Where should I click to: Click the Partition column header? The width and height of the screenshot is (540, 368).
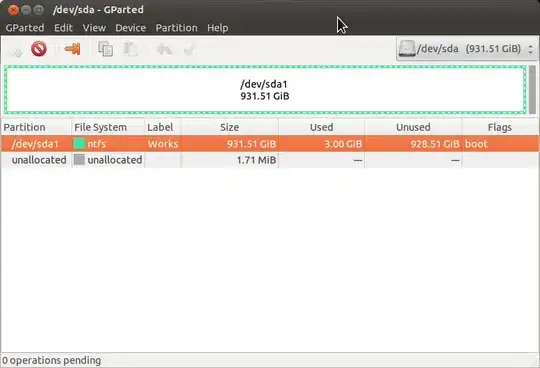pos(36,127)
